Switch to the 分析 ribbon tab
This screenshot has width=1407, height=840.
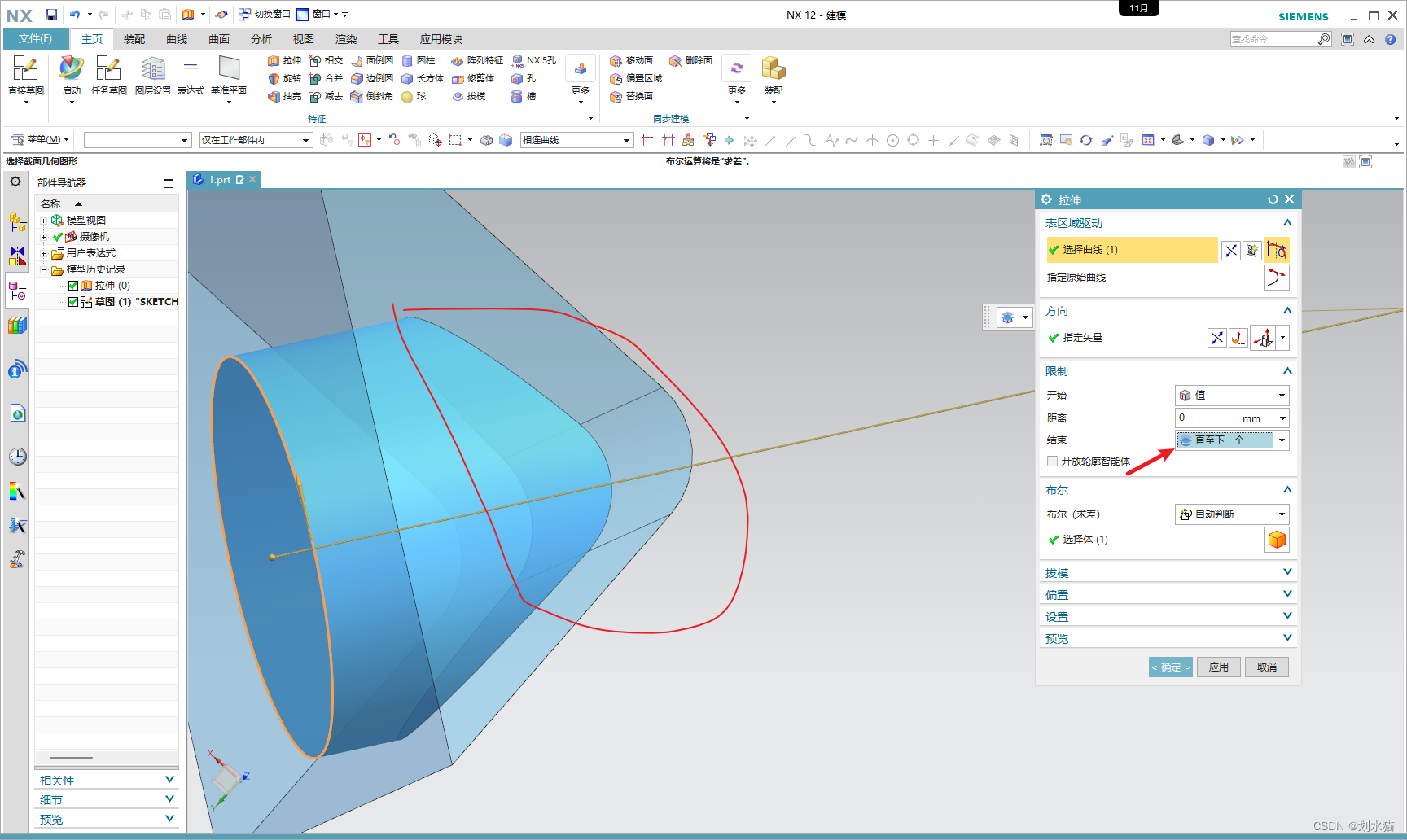261,39
